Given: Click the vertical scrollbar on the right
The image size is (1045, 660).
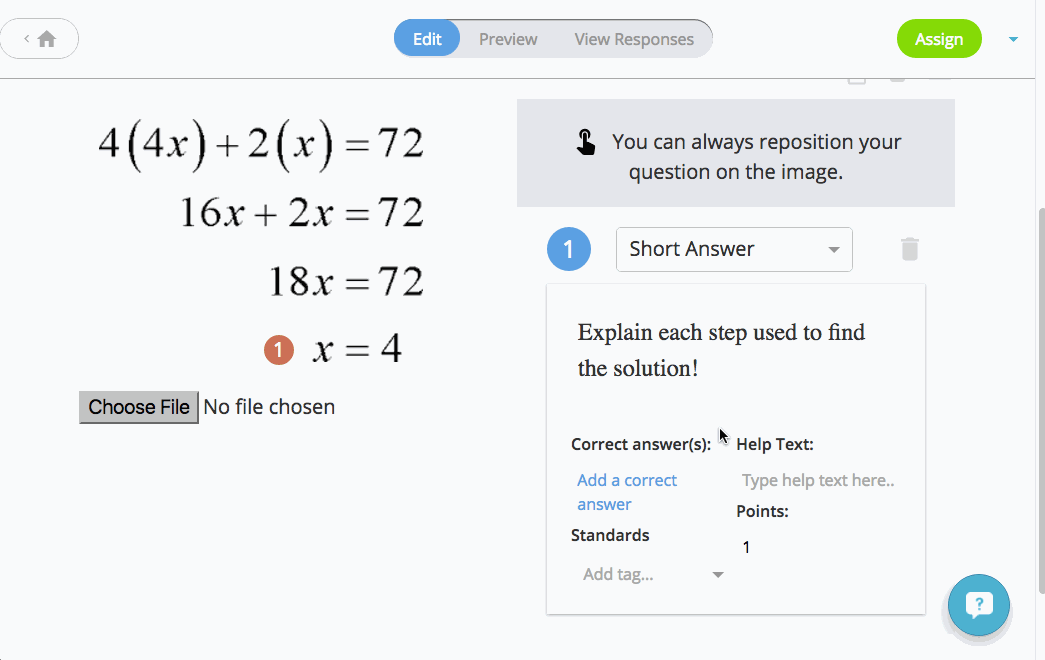Looking at the screenshot, I should click(x=1041, y=400).
